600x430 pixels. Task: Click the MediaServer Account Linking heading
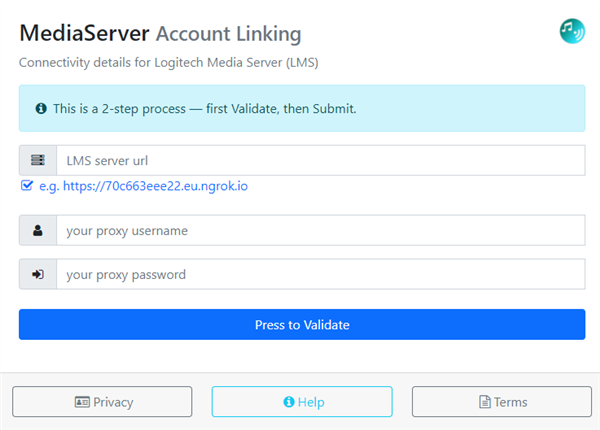[160, 33]
